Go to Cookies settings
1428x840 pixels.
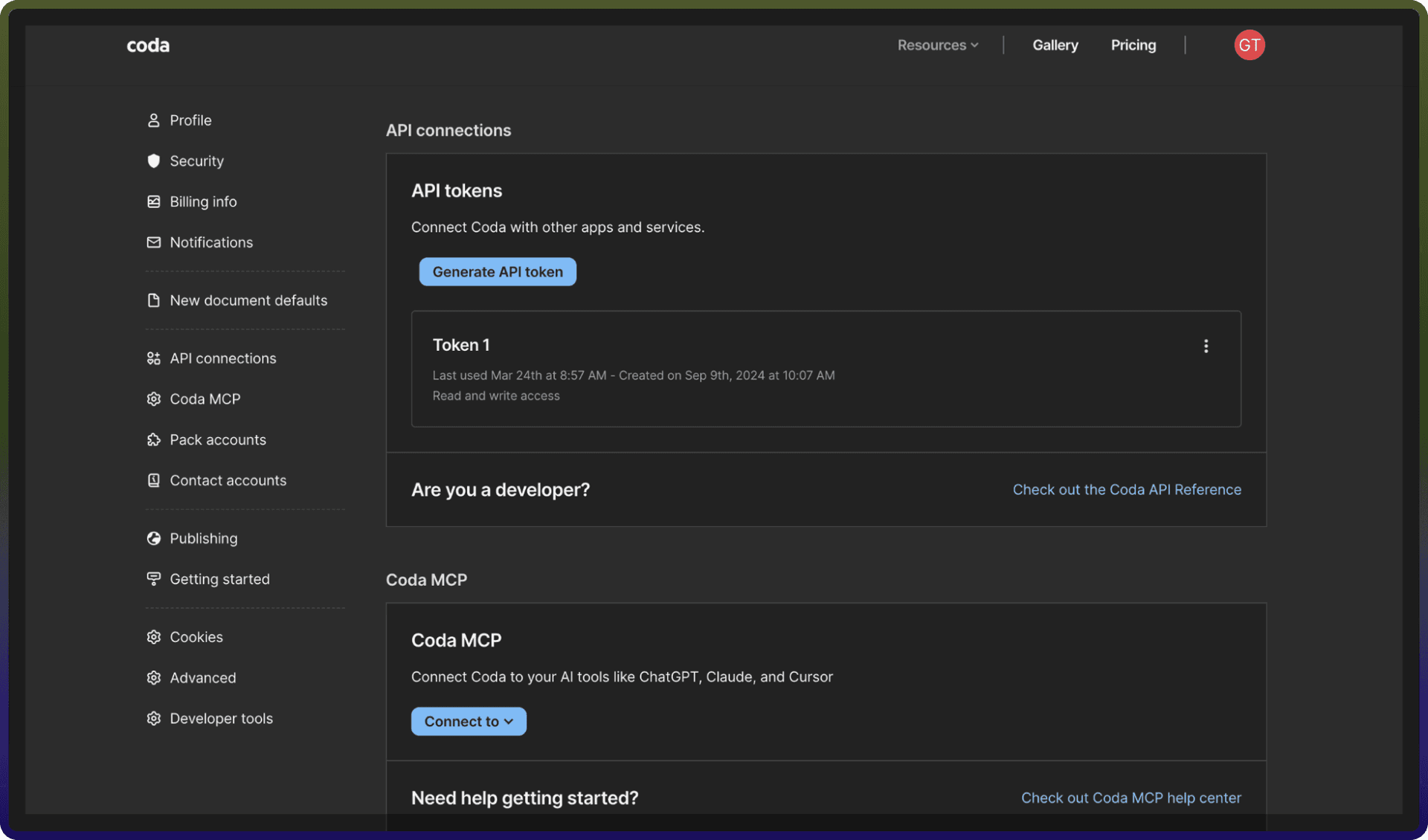click(196, 637)
